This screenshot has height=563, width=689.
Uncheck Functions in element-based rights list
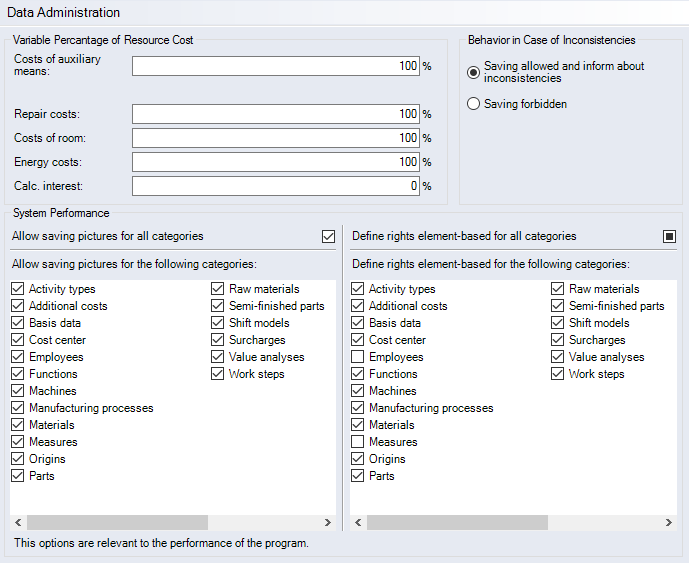358,374
